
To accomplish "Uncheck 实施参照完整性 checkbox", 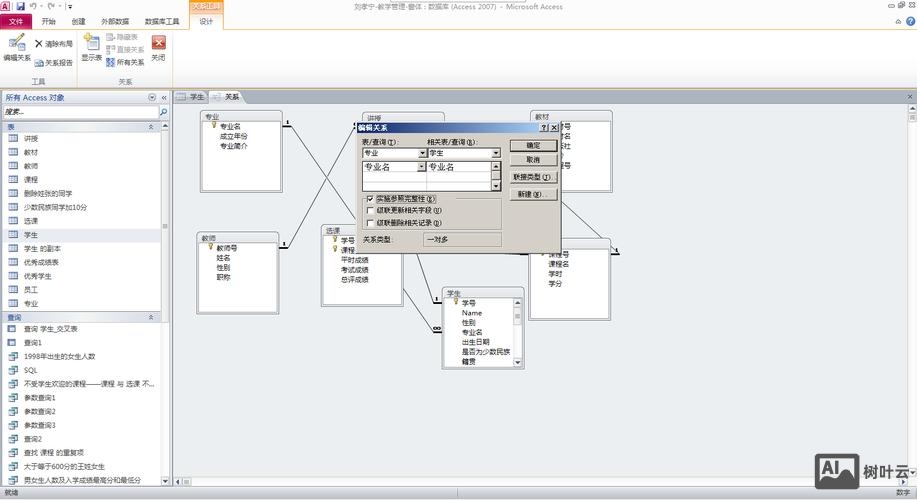I will pos(370,199).
